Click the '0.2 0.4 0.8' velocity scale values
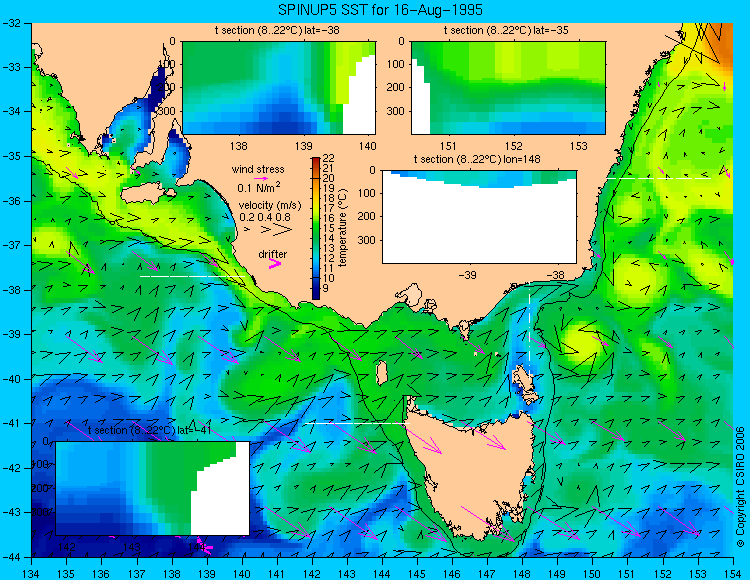 pyautogui.click(x=265, y=218)
